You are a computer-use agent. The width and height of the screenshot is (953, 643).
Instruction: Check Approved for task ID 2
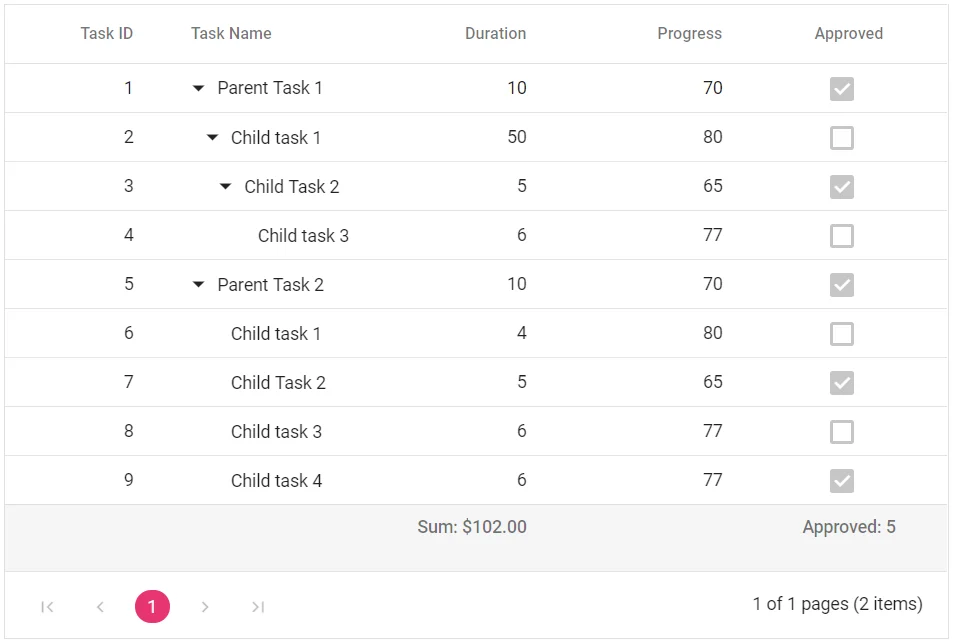841,137
